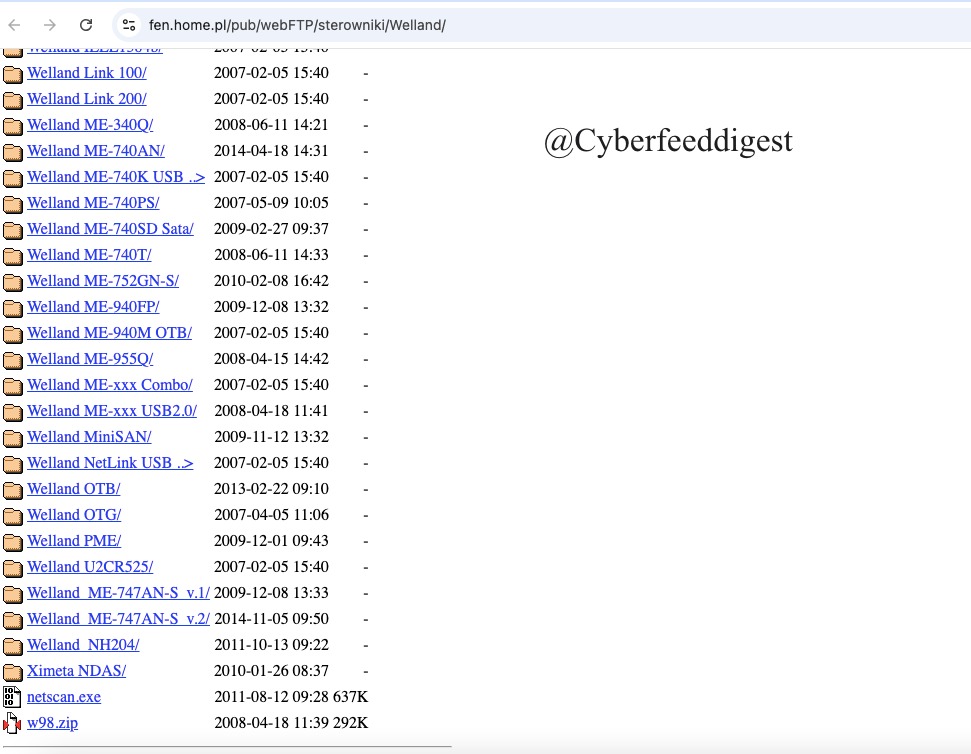The image size is (971, 754).
Task: Click folder icon beside Welland ME-740AN
Action: [12, 152]
